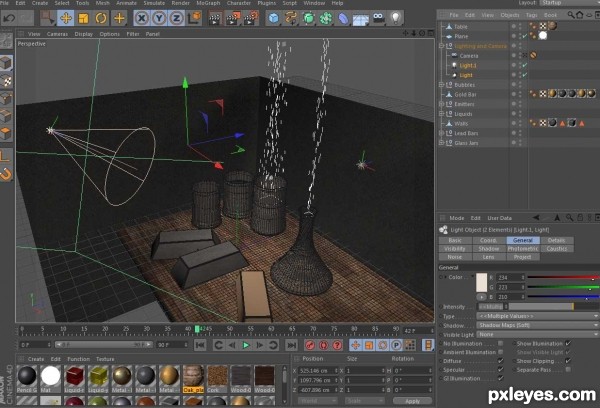This screenshot has height=408, width=600.
Task: Click the X position input field
Action: [318, 370]
